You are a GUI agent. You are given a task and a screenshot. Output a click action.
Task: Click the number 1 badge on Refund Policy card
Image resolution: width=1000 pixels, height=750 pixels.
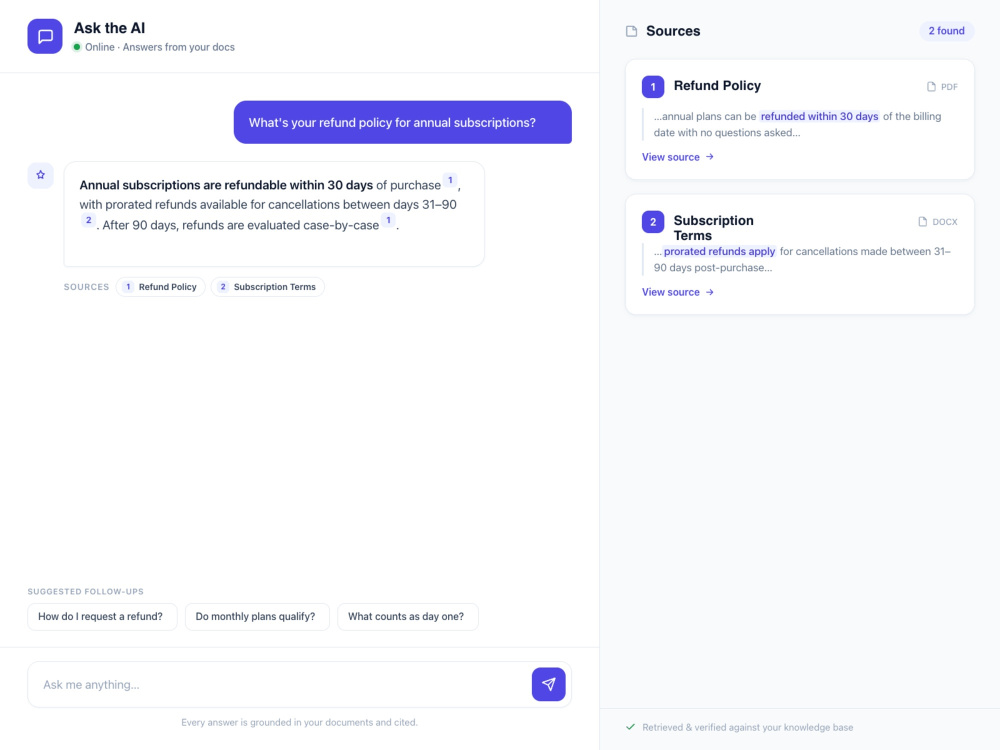653,87
